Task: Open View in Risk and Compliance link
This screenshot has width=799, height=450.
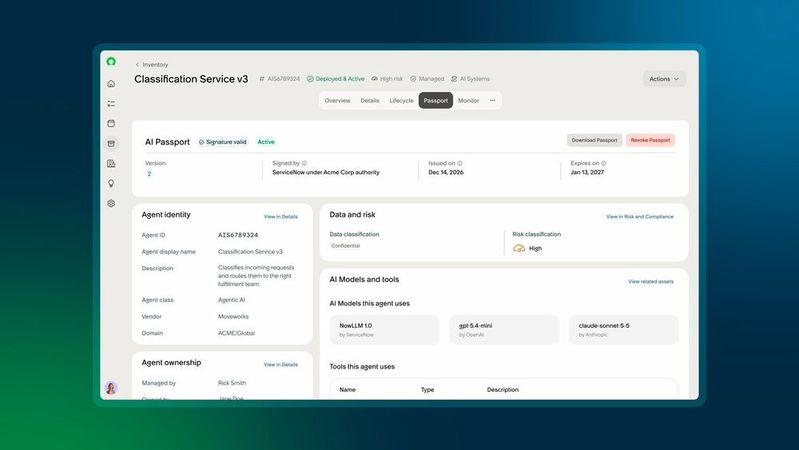Action: click(x=640, y=217)
